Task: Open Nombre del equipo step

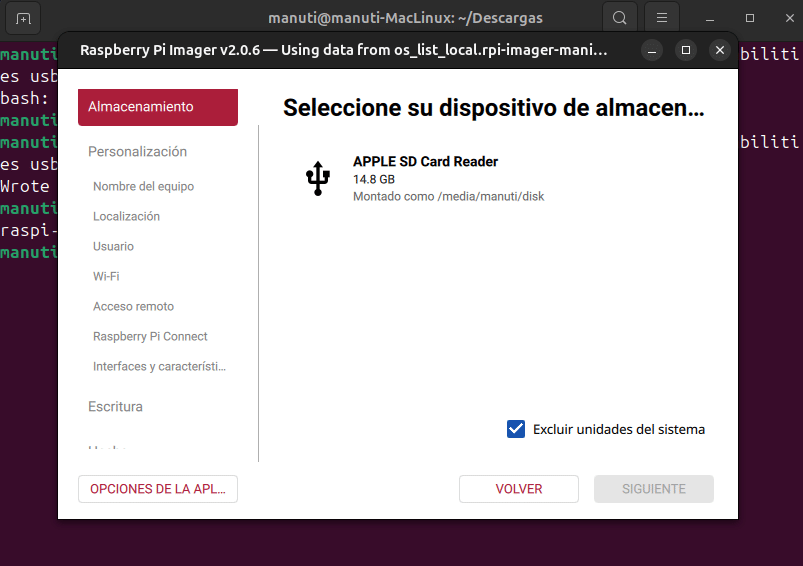Action: coord(143,186)
